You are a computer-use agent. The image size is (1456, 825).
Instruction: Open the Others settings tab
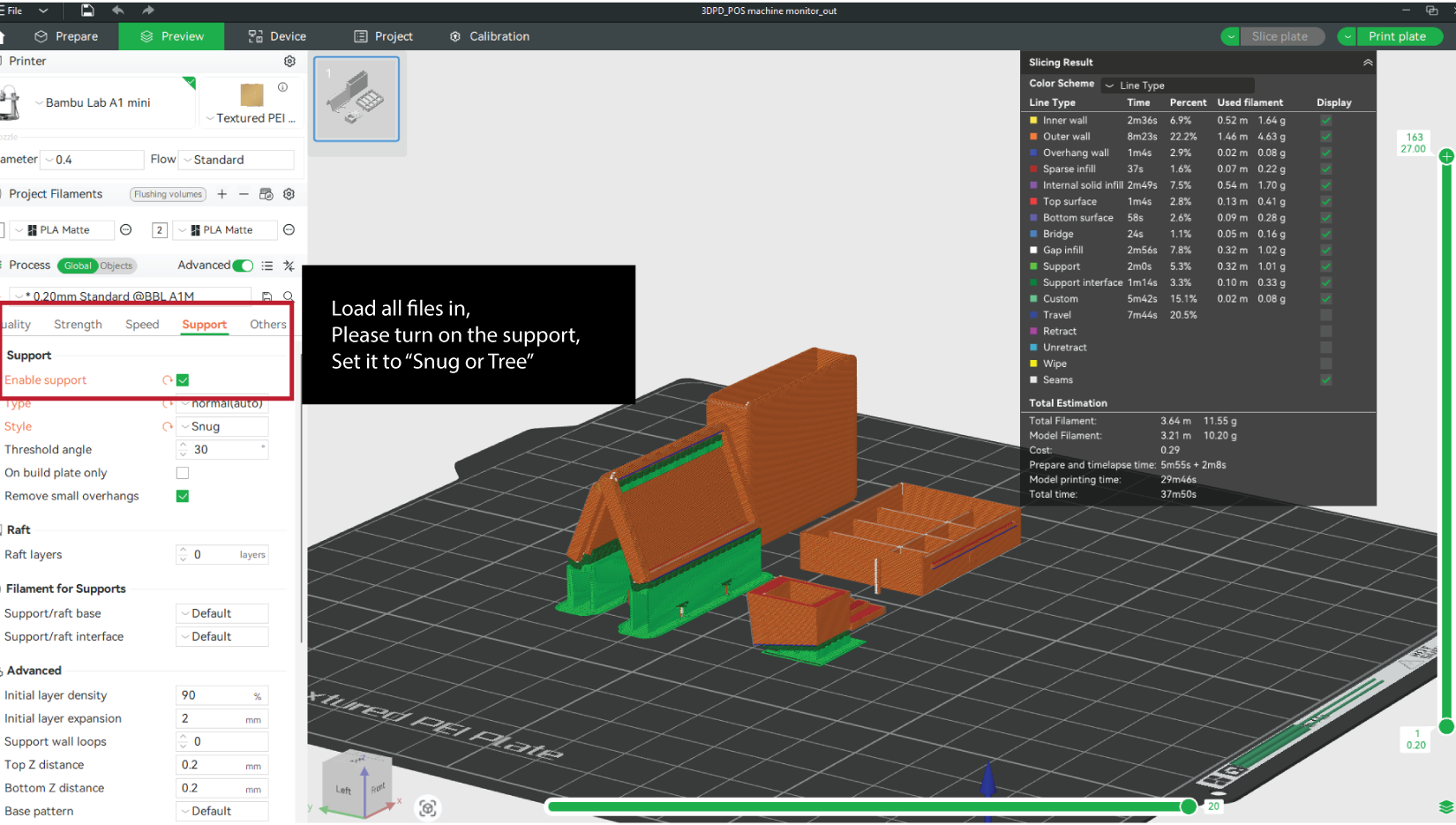(x=268, y=325)
